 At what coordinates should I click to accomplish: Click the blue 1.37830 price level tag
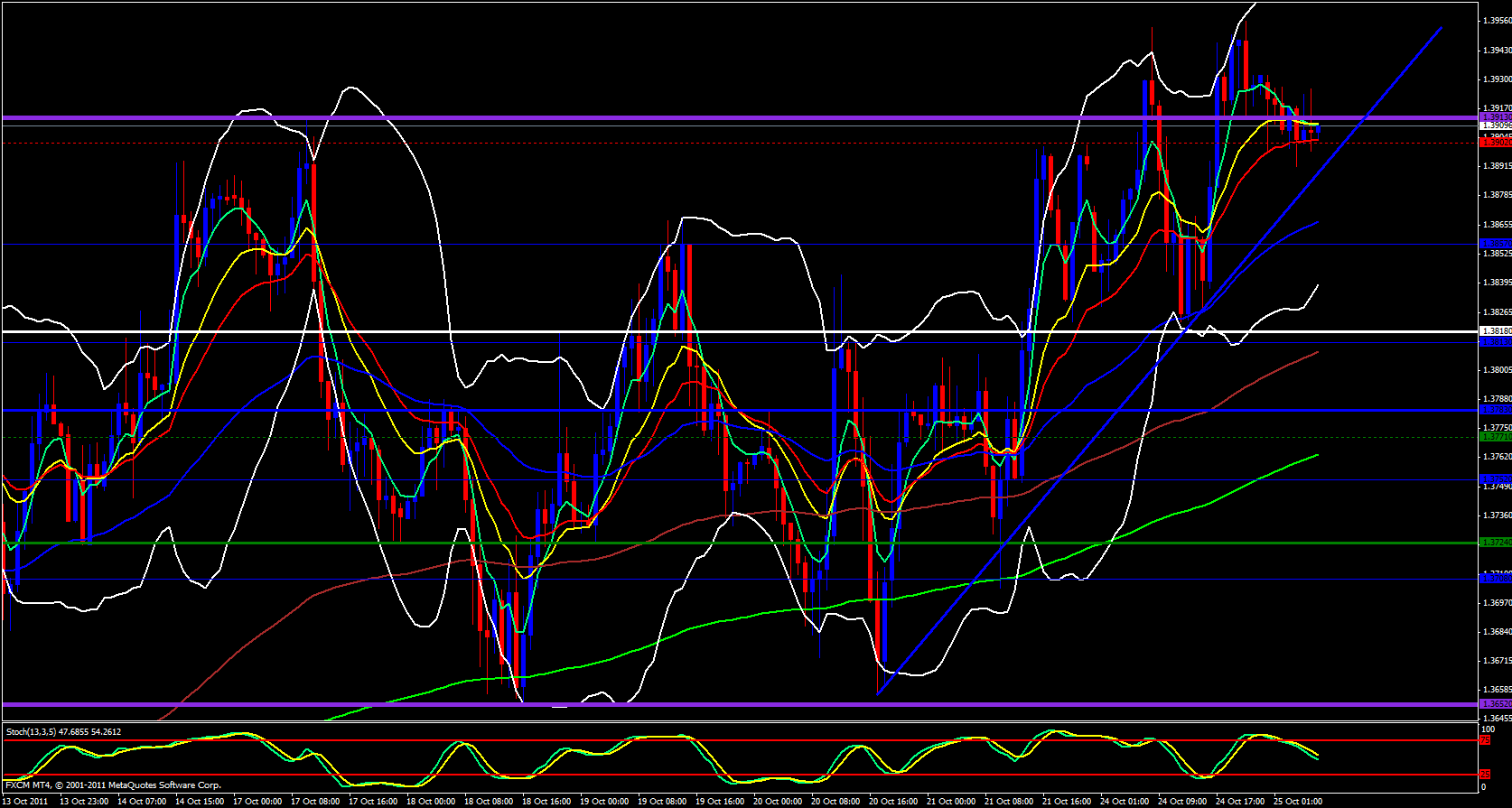click(x=1495, y=410)
